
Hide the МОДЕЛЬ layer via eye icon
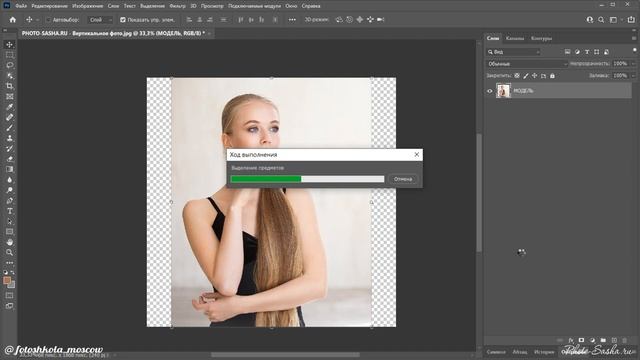490,91
